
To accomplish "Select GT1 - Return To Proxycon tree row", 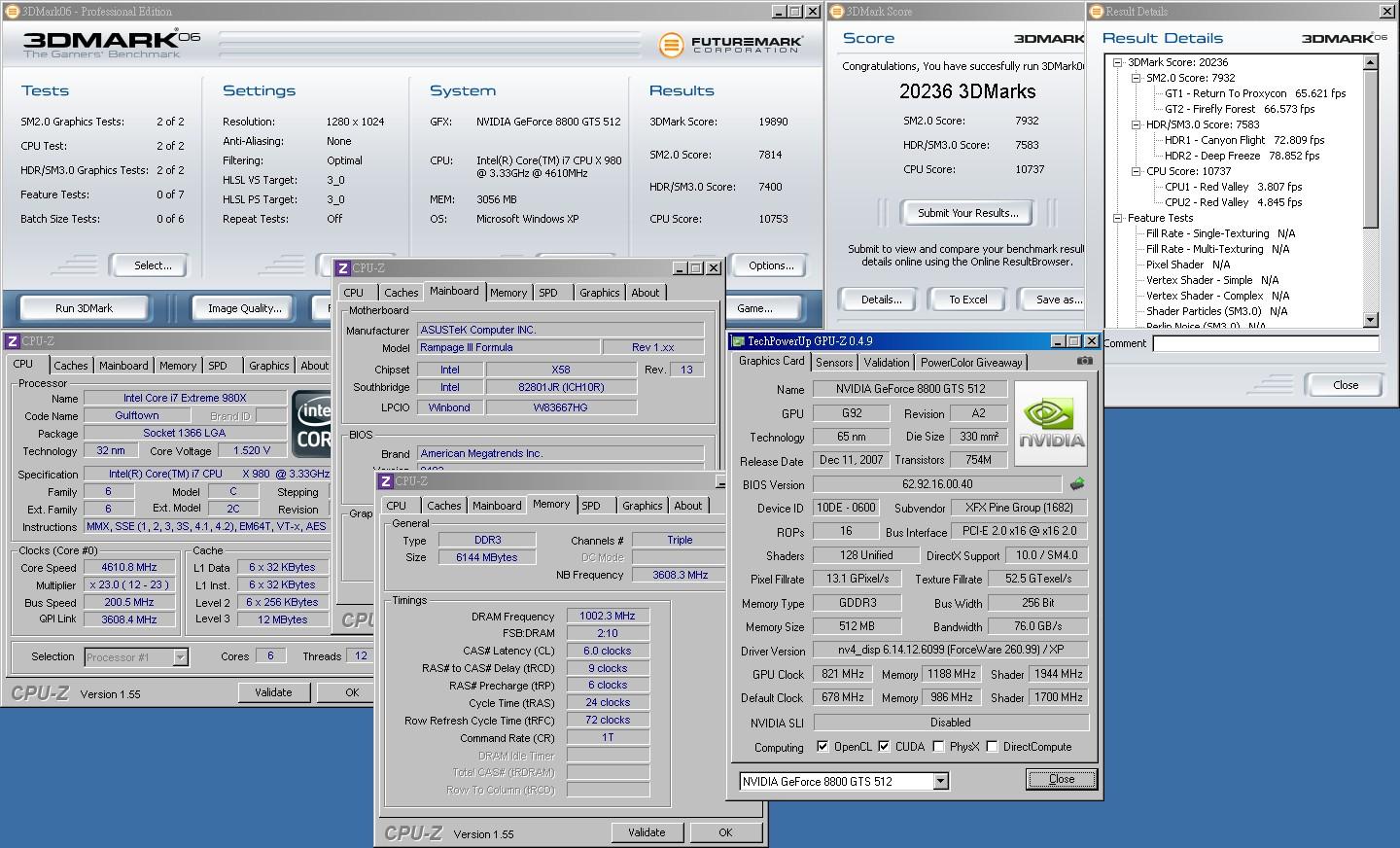I will [x=1255, y=93].
